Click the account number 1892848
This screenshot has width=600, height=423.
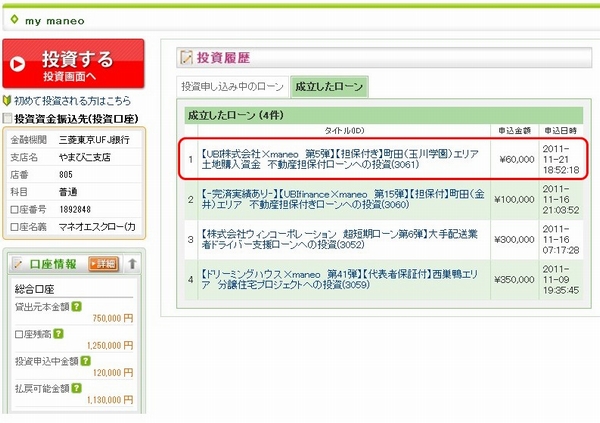click(x=75, y=209)
